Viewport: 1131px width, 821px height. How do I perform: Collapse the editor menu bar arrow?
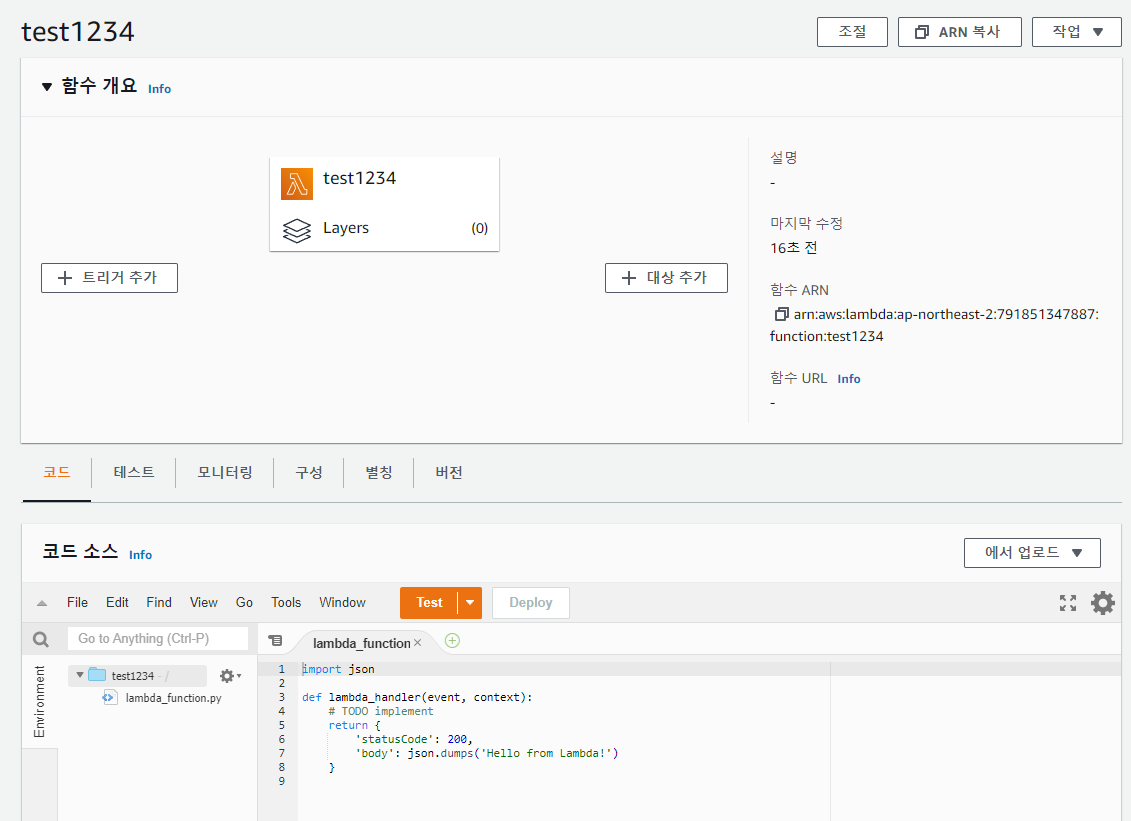(42, 603)
